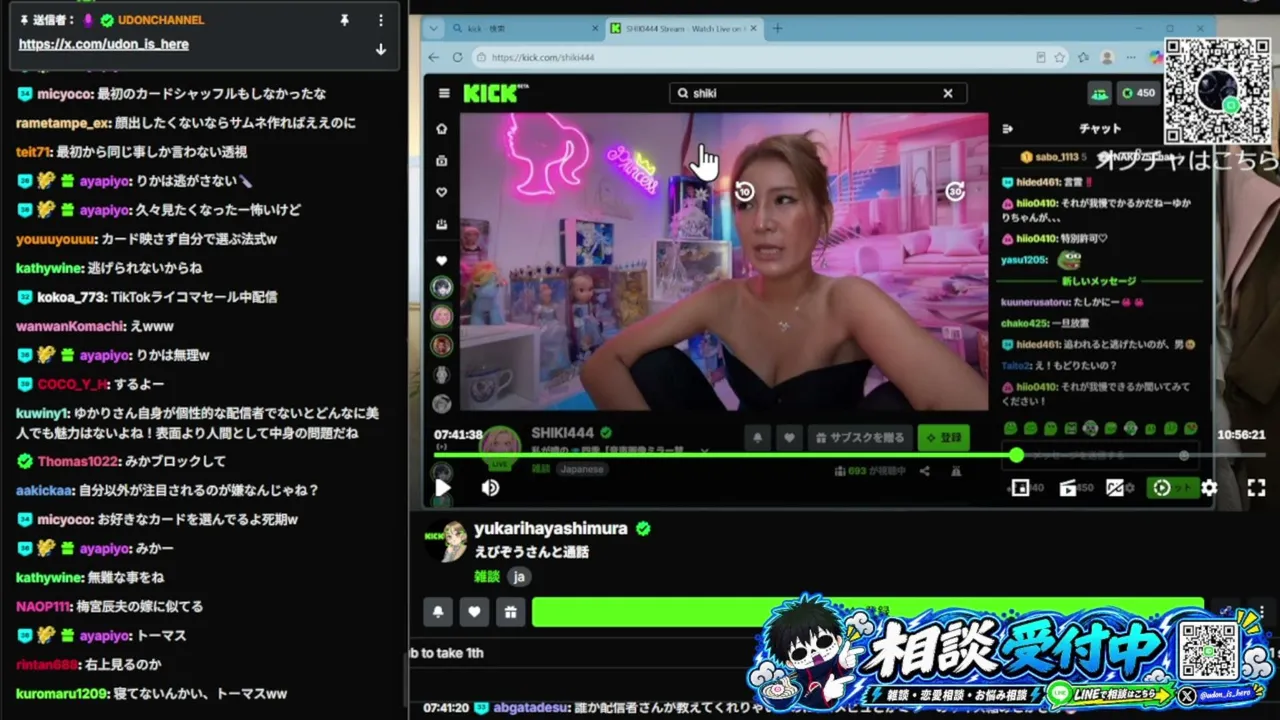Click the green 登録 subscribe button for SHIKI444

[x=943, y=437]
